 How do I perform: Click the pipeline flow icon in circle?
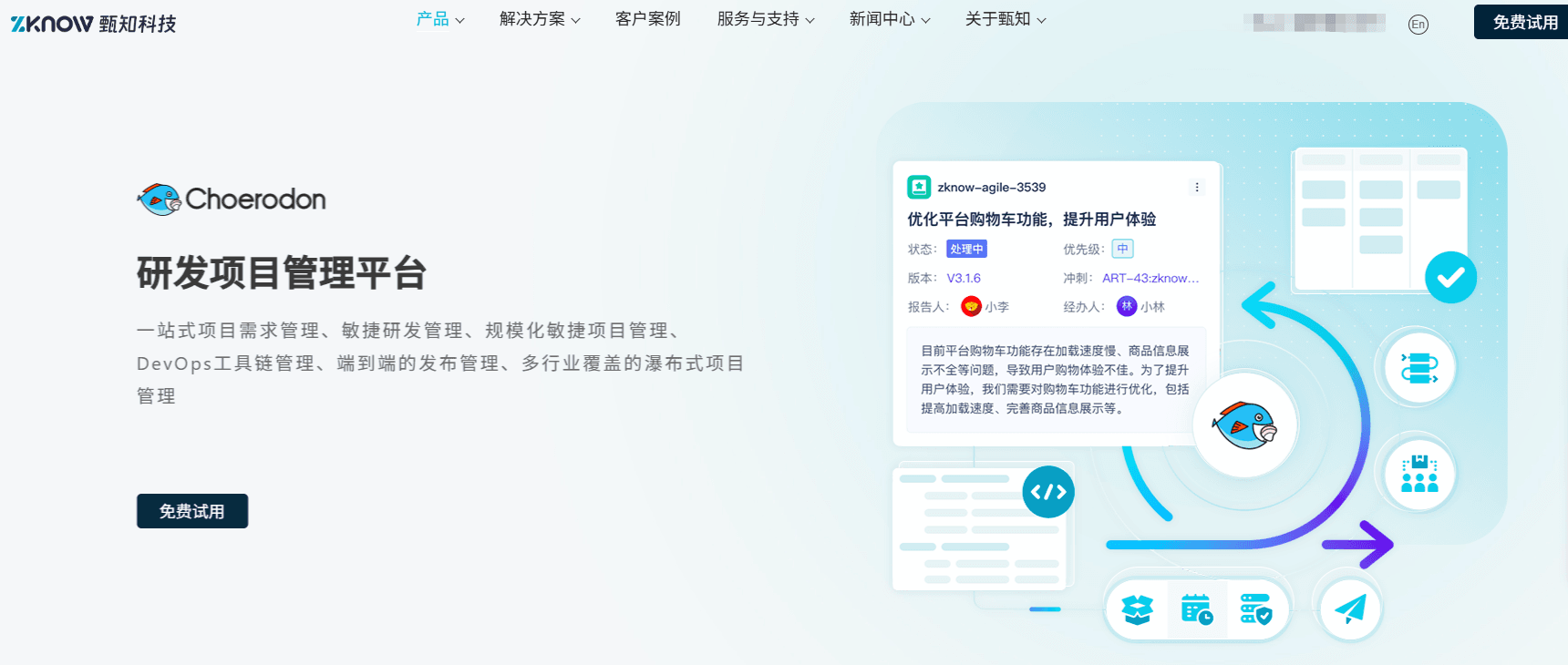pos(1418,368)
